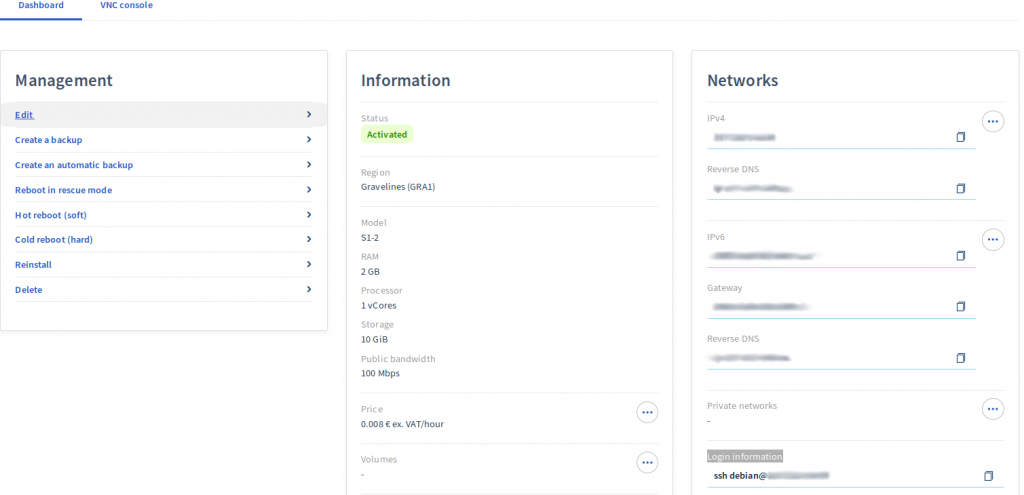Select the Delete instance link

[x=29, y=290]
